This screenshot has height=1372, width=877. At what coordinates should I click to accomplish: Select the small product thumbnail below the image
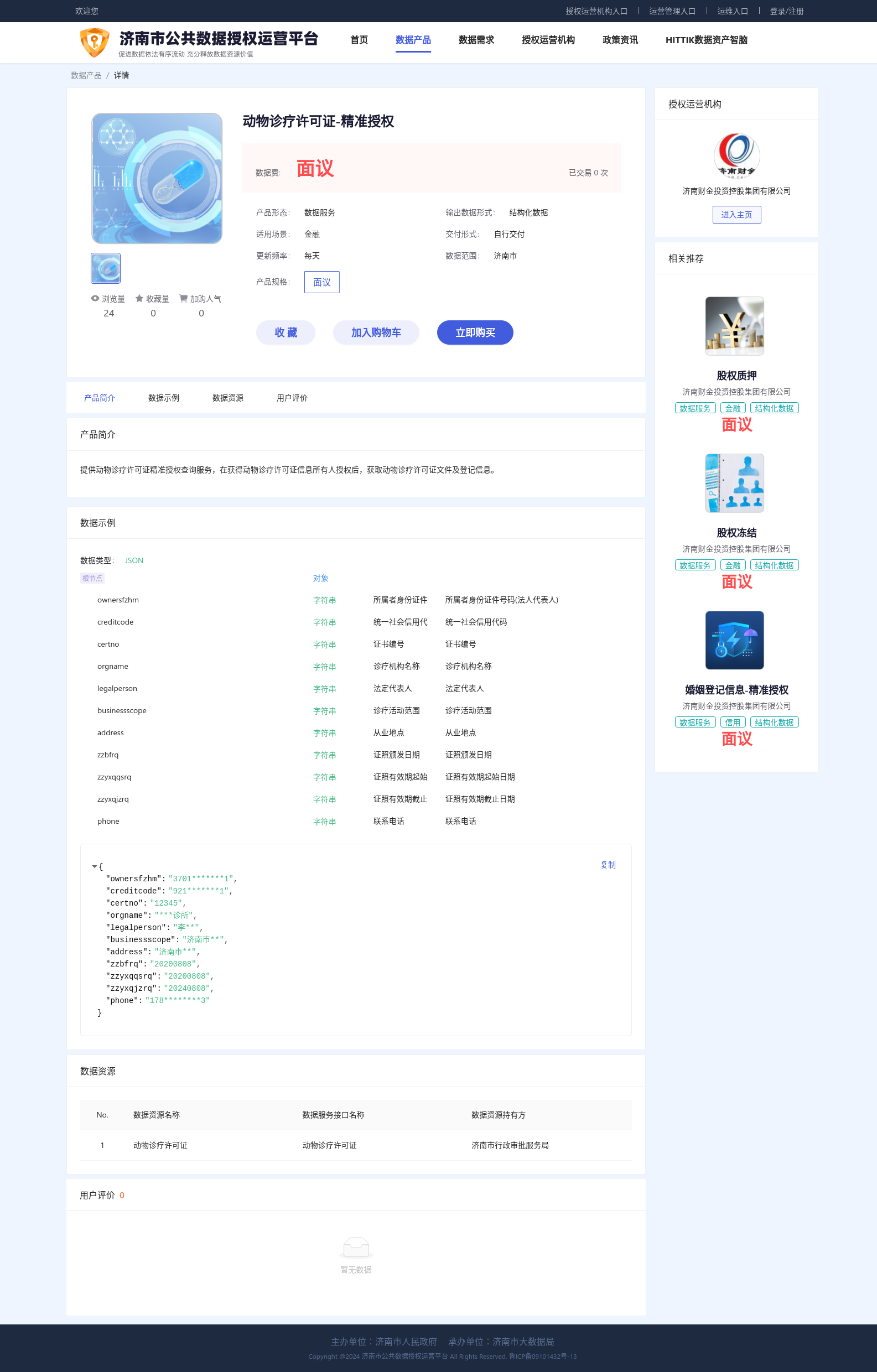coord(106,268)
